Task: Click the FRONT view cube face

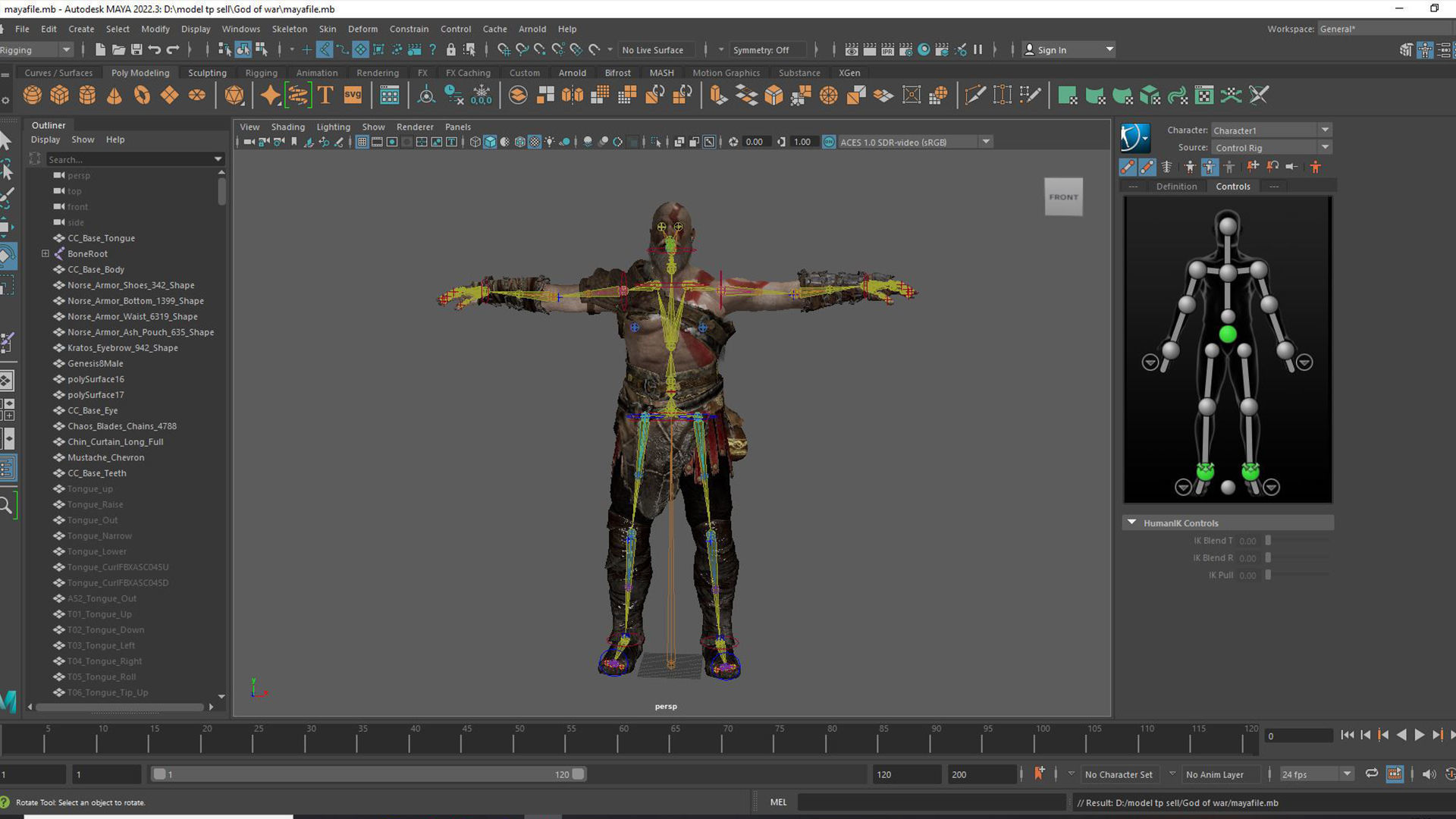Action: click(x=1063, y=197)
